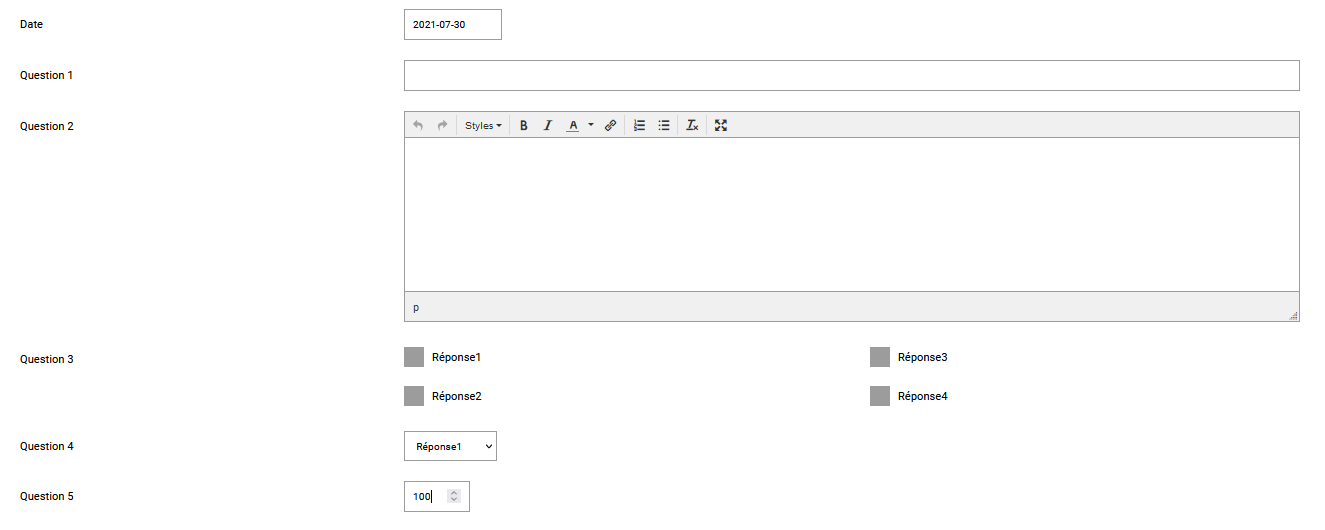The image size is (1325, 530).
Task: Open the Question 4 dropdown
Action: (450, 446)
